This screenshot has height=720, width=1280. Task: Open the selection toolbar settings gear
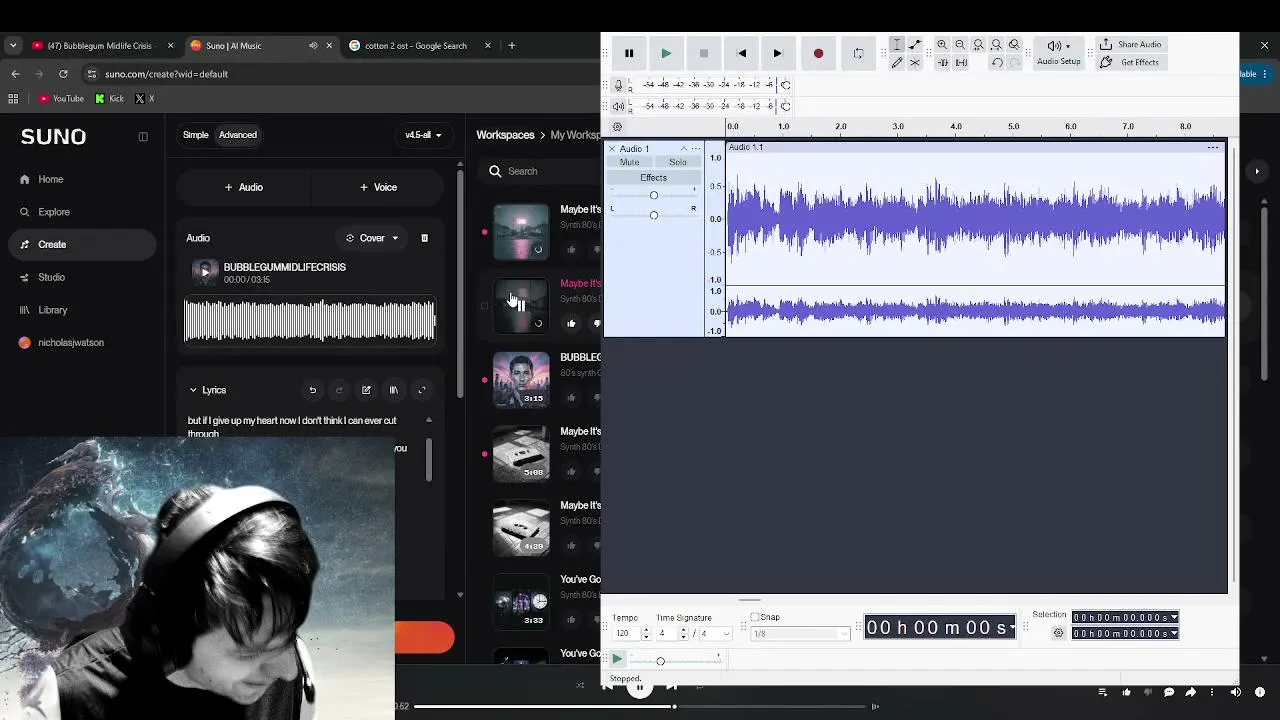(x=1059, y=633)
